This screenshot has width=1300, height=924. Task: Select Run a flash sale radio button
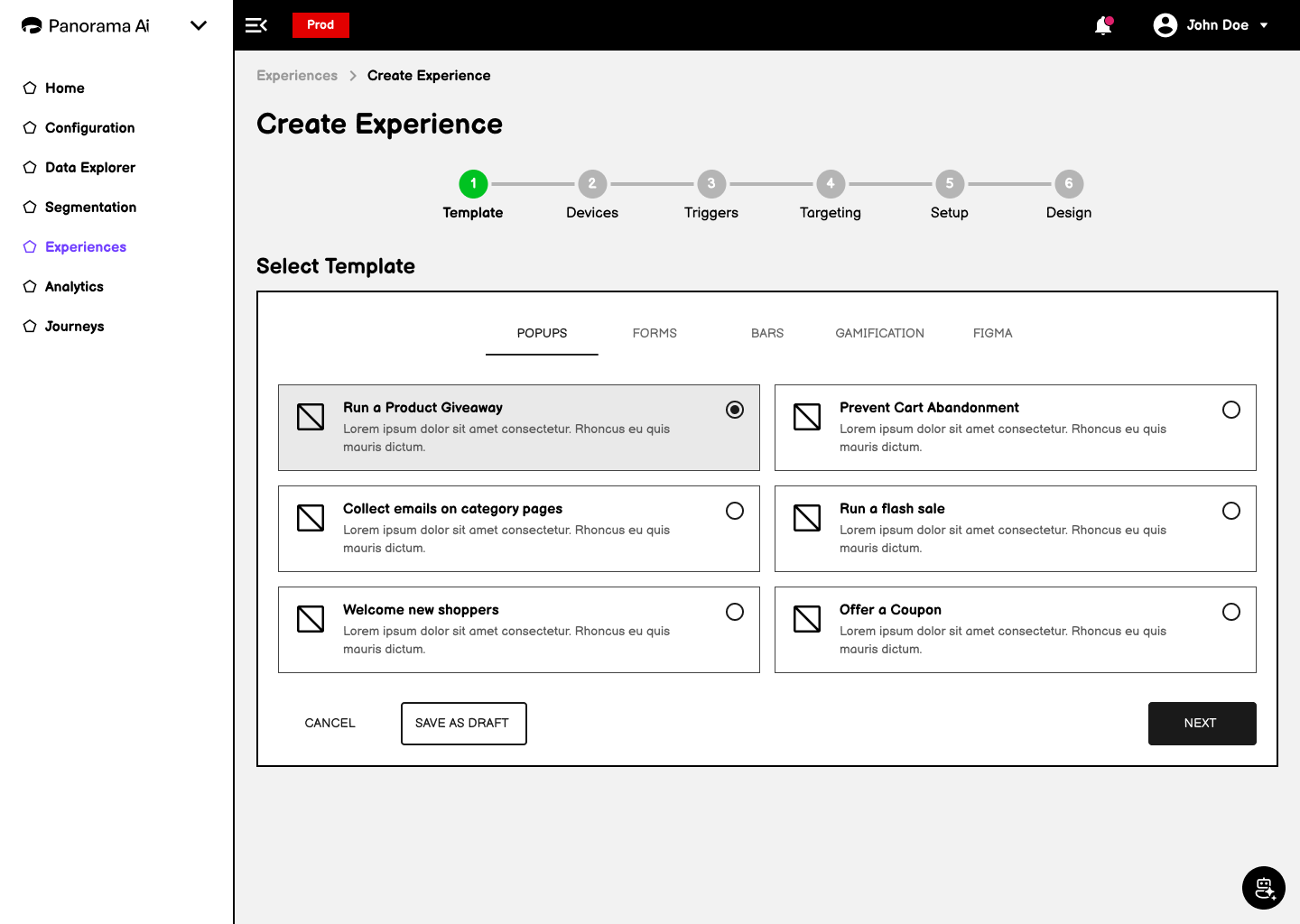1231,511
